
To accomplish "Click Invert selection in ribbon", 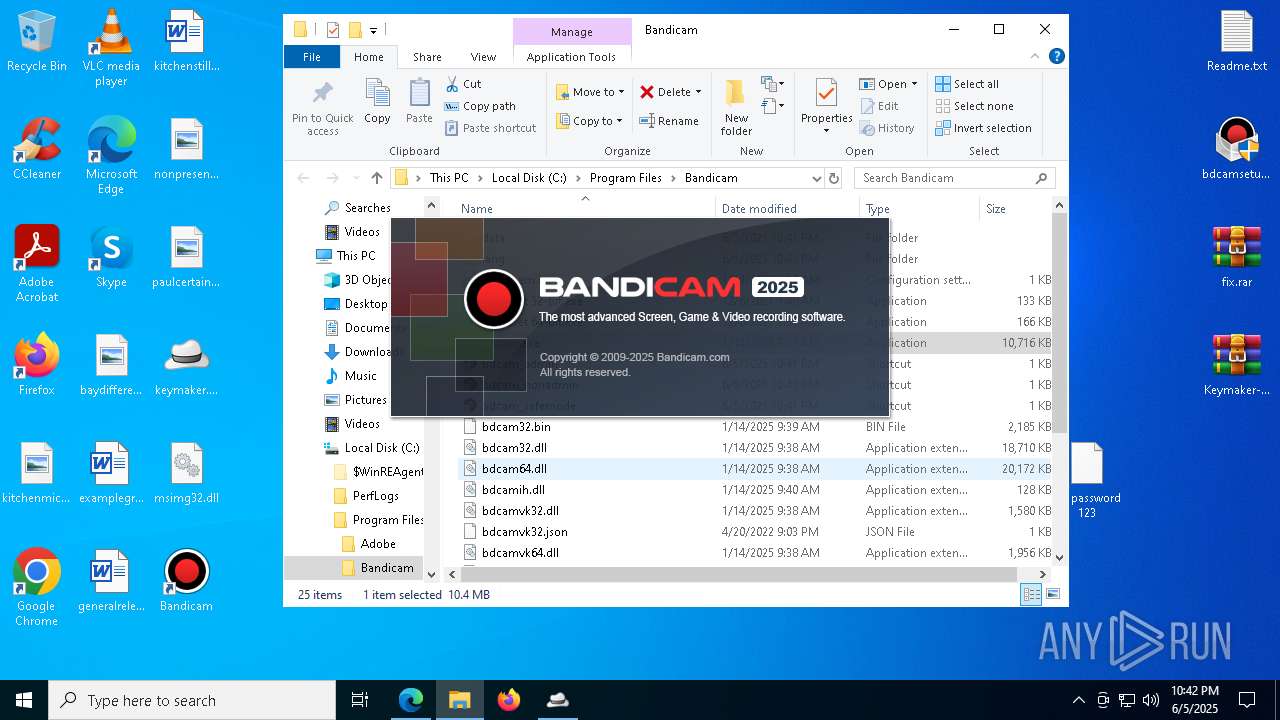I will tap(983, 128).
